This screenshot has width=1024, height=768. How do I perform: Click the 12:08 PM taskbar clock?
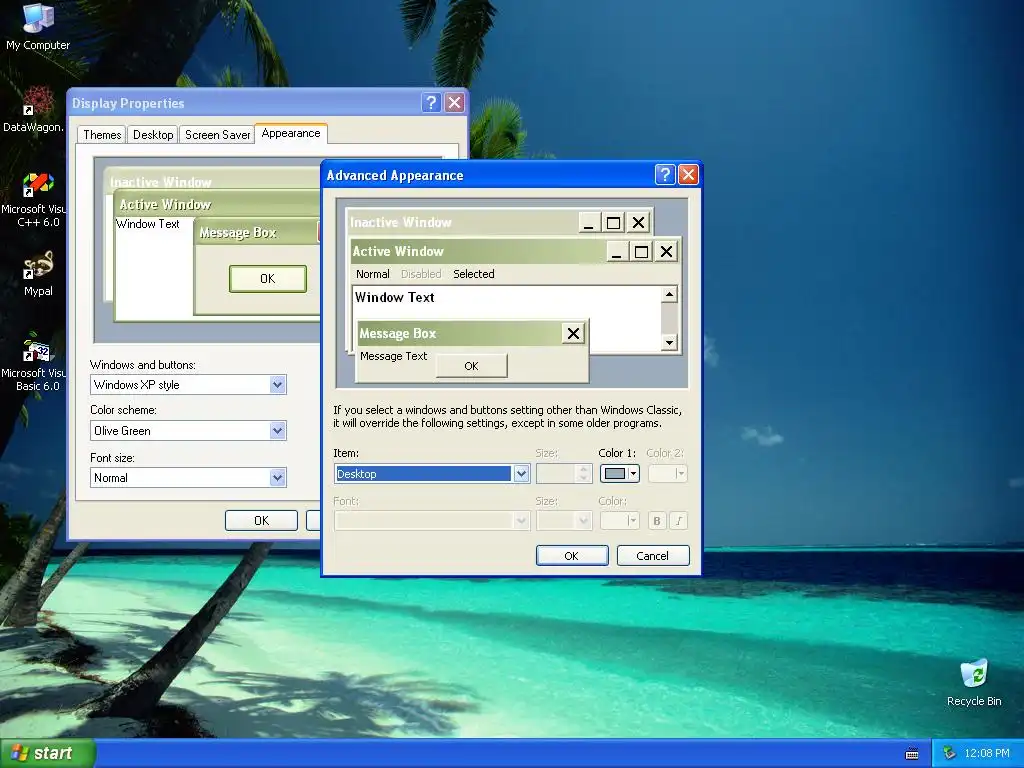pos(987,753)
